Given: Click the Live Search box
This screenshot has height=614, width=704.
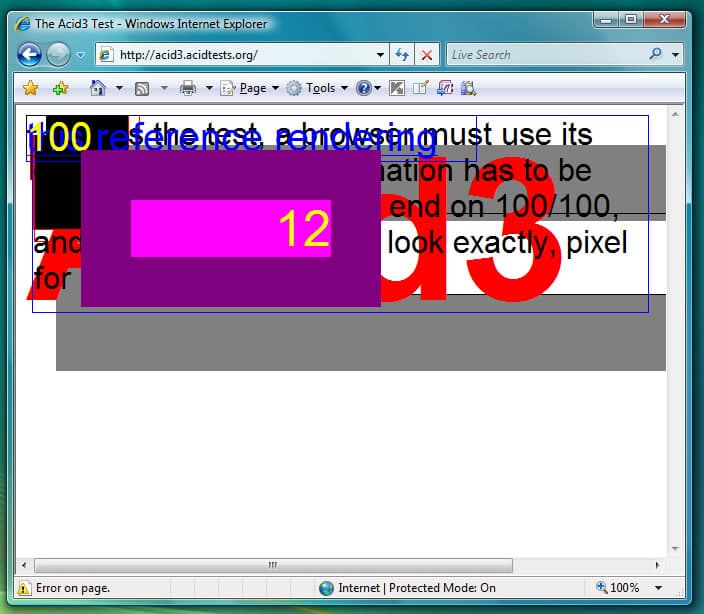Looking at the screenshot, I should pyautogui.click(x=546, y=55).
